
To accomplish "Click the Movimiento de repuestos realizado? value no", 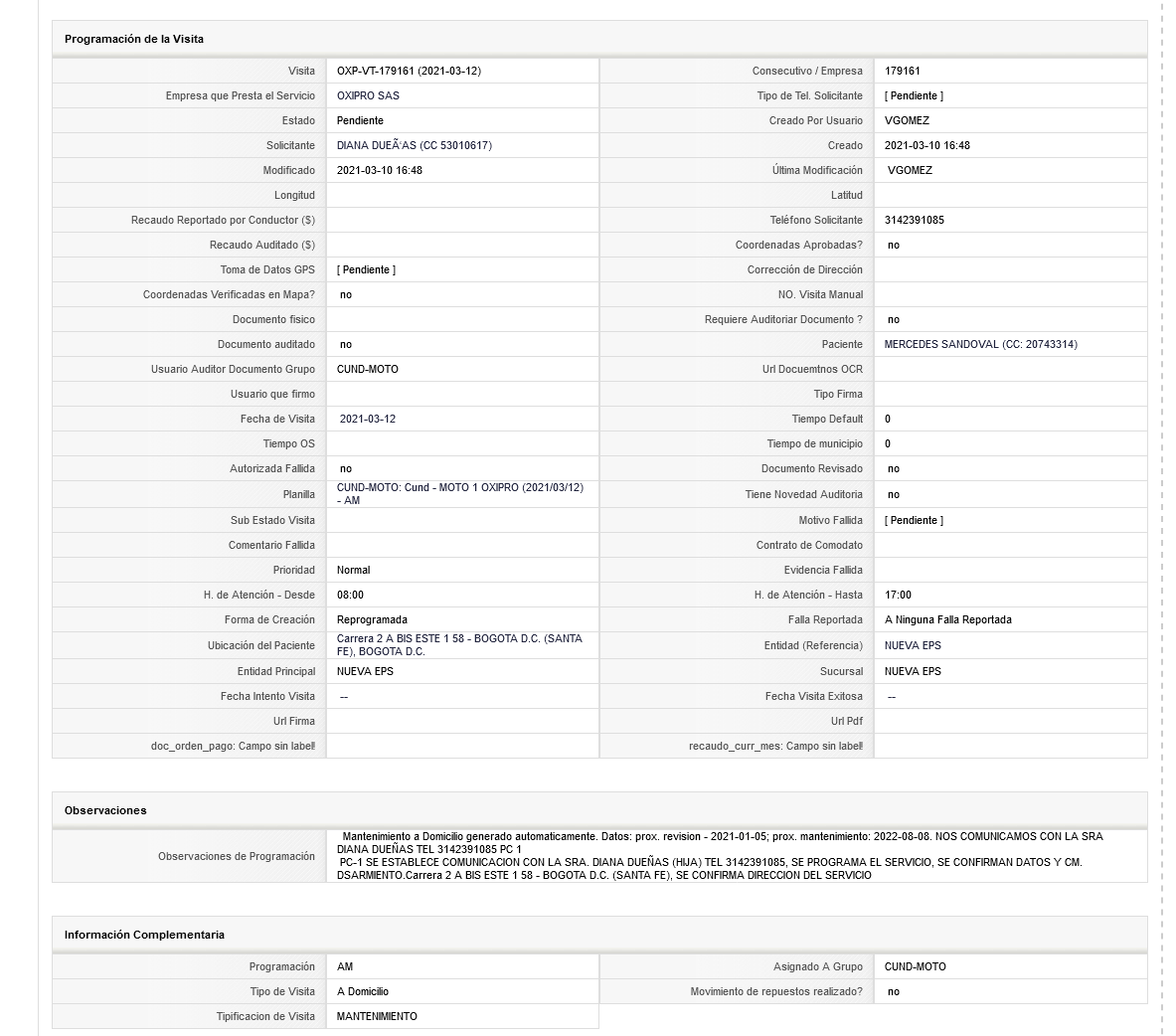I will click(x=894, y=991).
